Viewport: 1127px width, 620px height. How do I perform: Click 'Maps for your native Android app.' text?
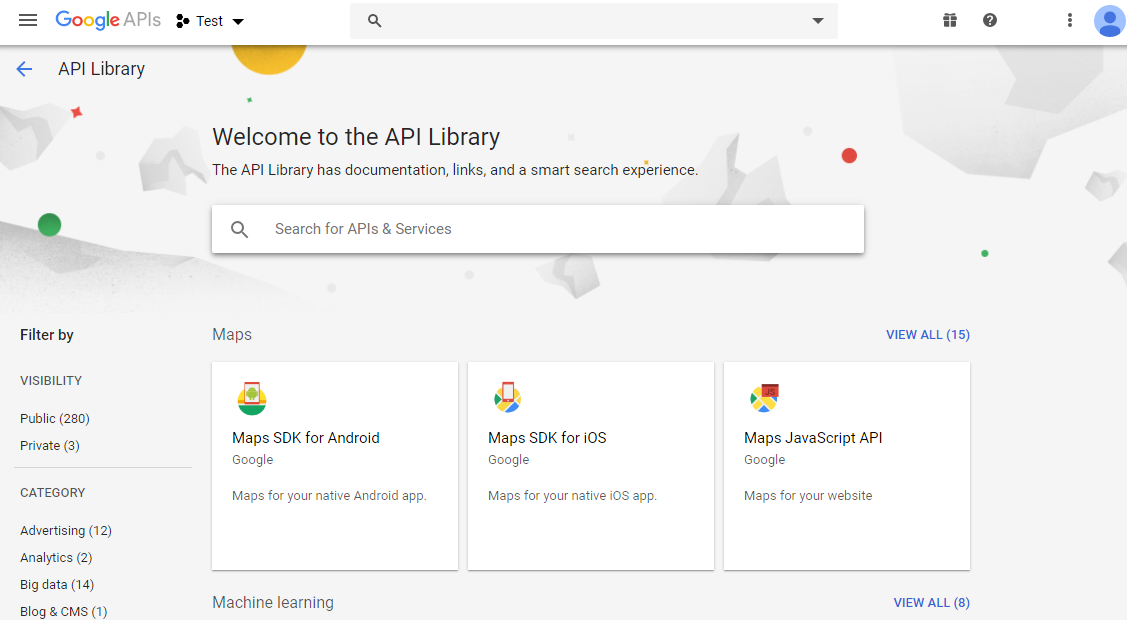pos(329,496)
